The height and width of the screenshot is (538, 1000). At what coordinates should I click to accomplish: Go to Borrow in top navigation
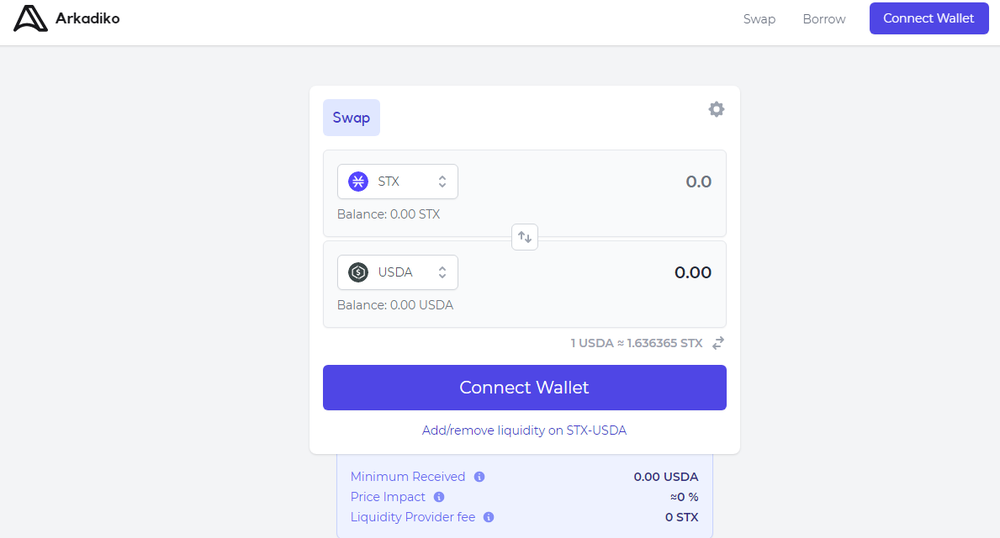(824, 19)
